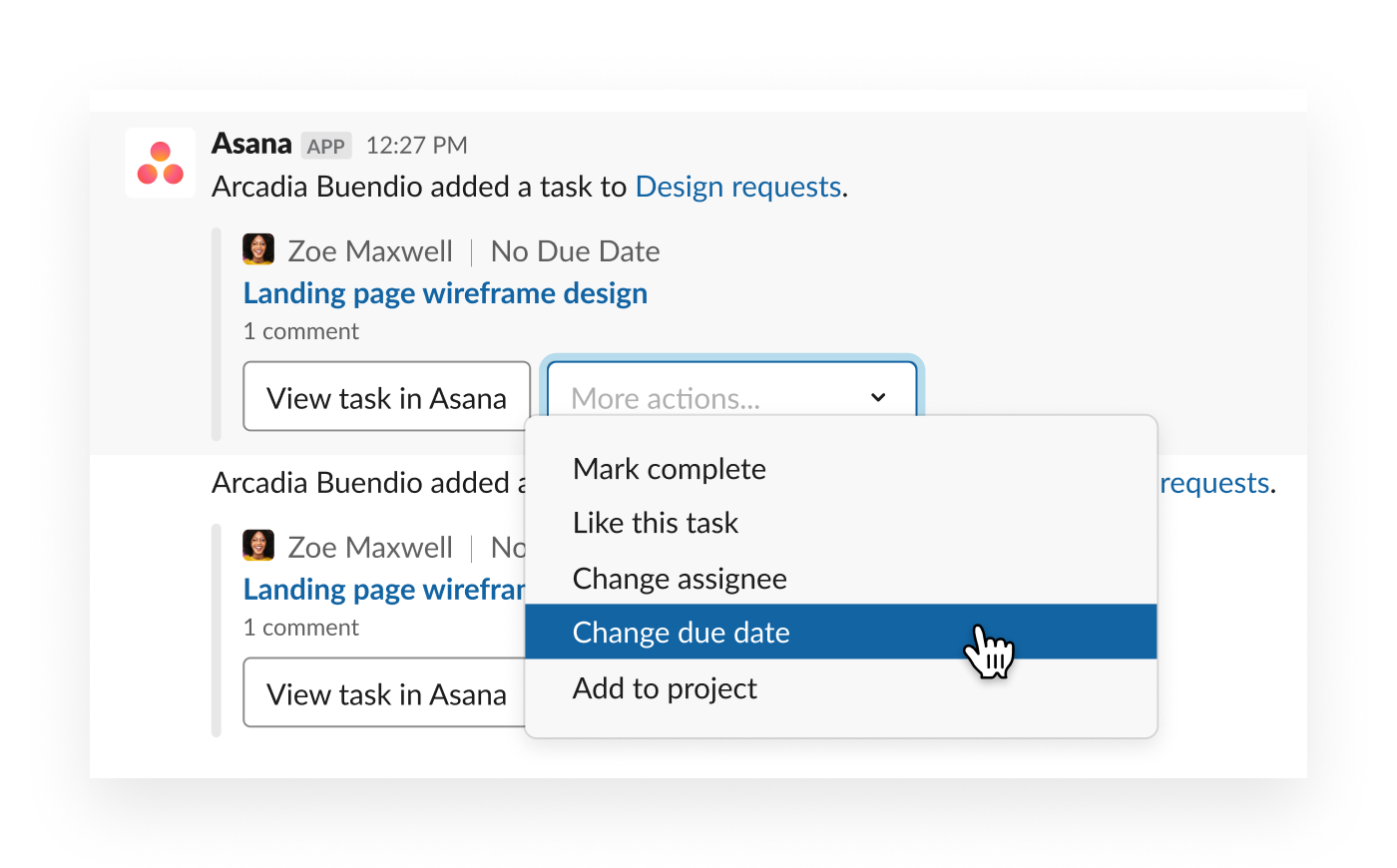Image resolution: width=1397 pixels, height=868 pixels.
Task: Select Mark complete from the menu
Action: point(840,469)
